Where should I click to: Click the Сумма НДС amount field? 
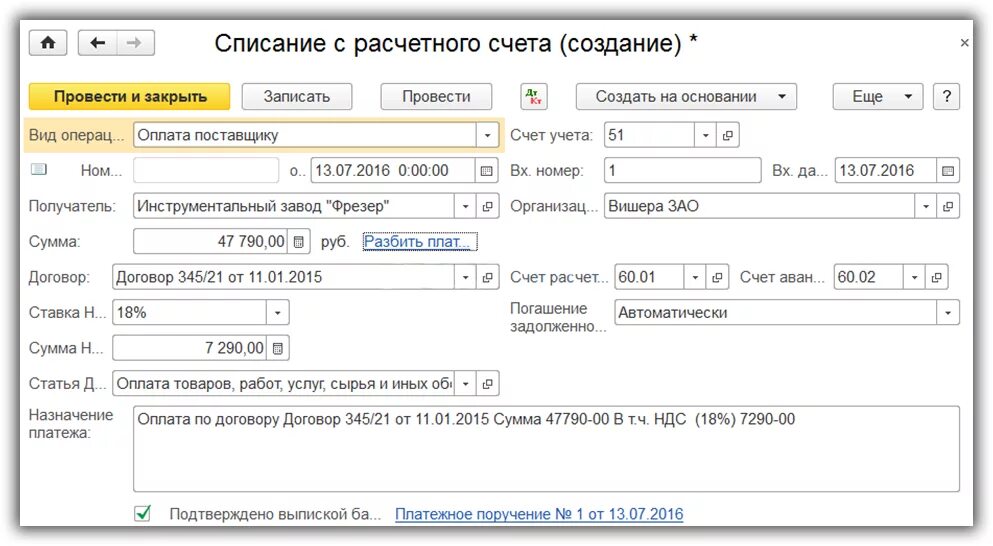(189, 348)
